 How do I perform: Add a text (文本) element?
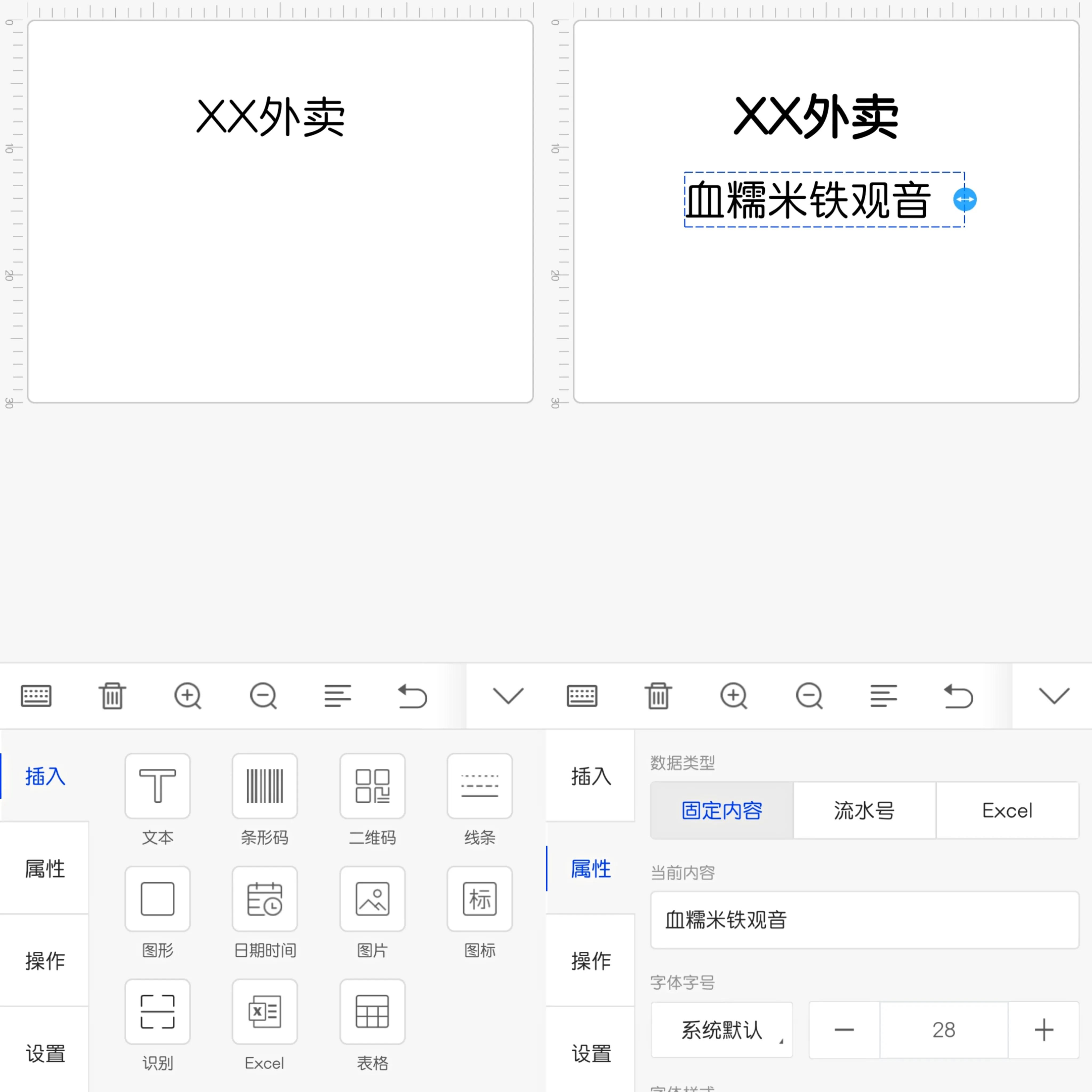click(157, 786)
